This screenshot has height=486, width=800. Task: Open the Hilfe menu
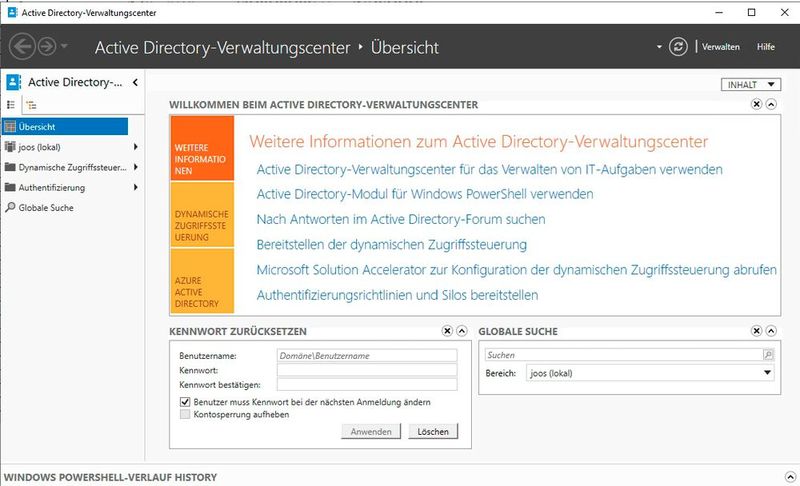765,46
